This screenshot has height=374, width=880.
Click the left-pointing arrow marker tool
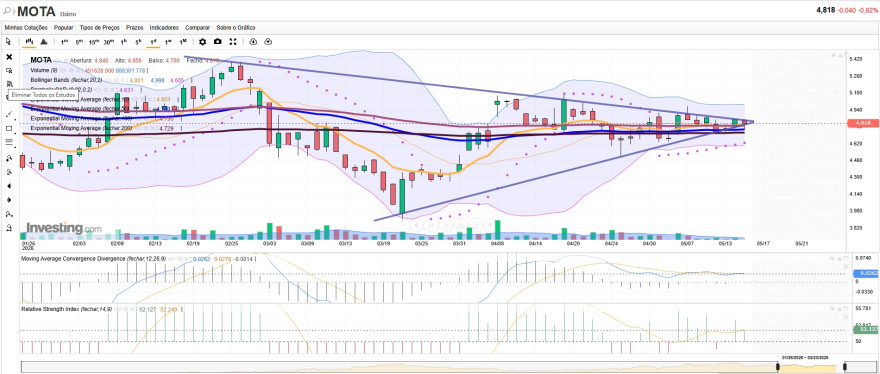pos(9,186)
